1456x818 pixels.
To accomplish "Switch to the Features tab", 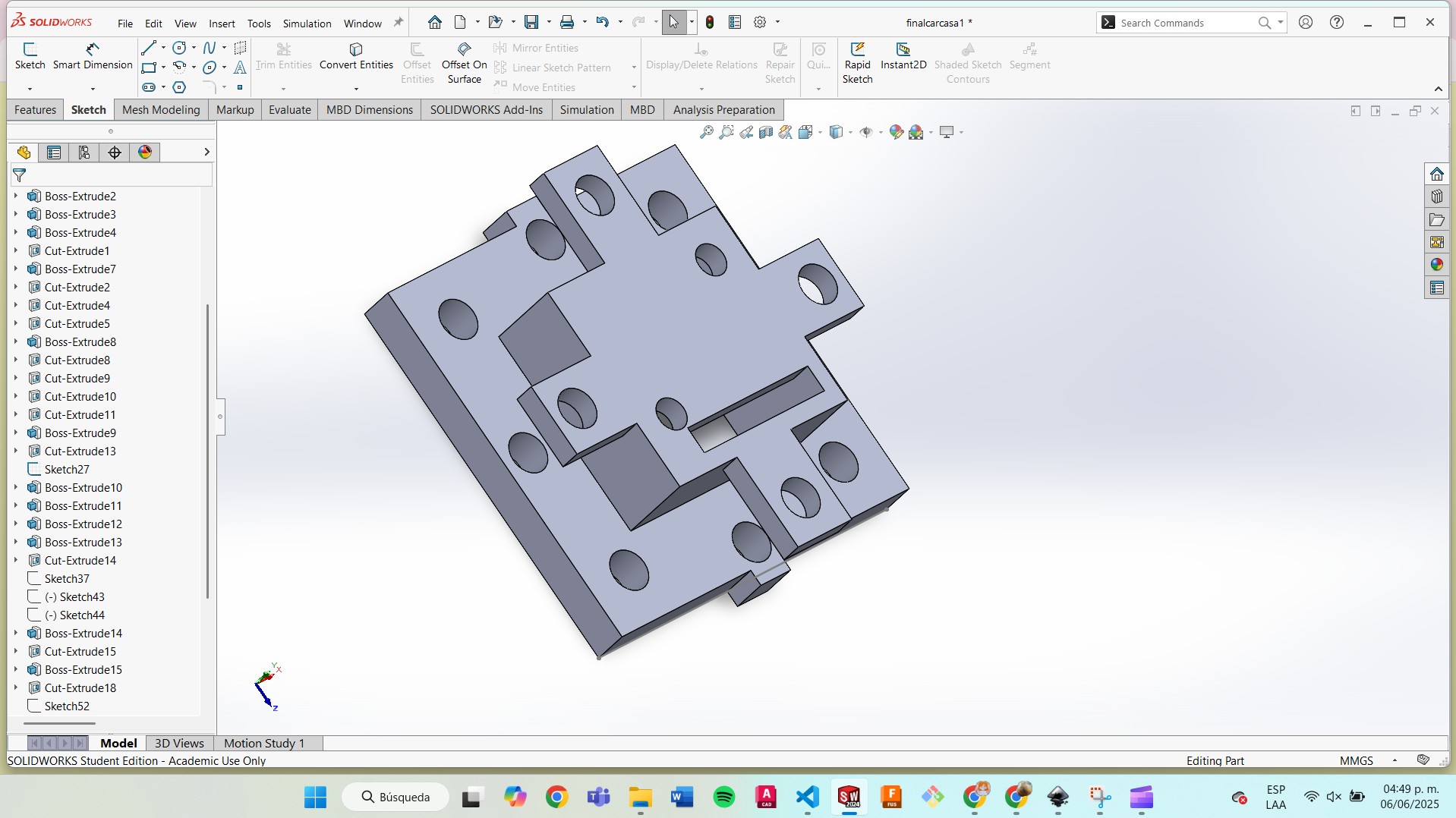I will [35, 110].
